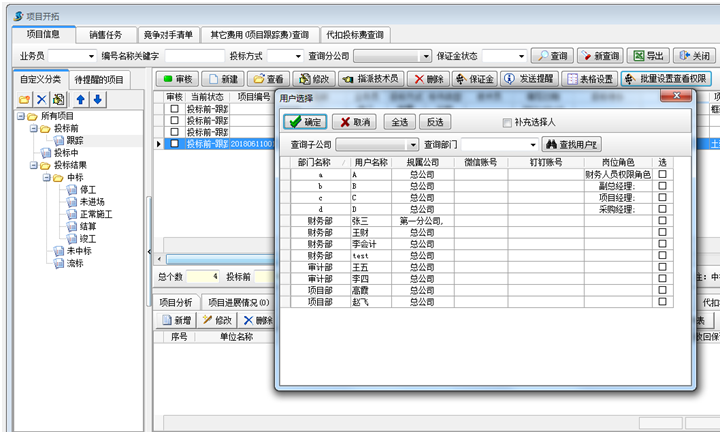
Task: Confirm selection with 确定 button
Action: (304, 122)
